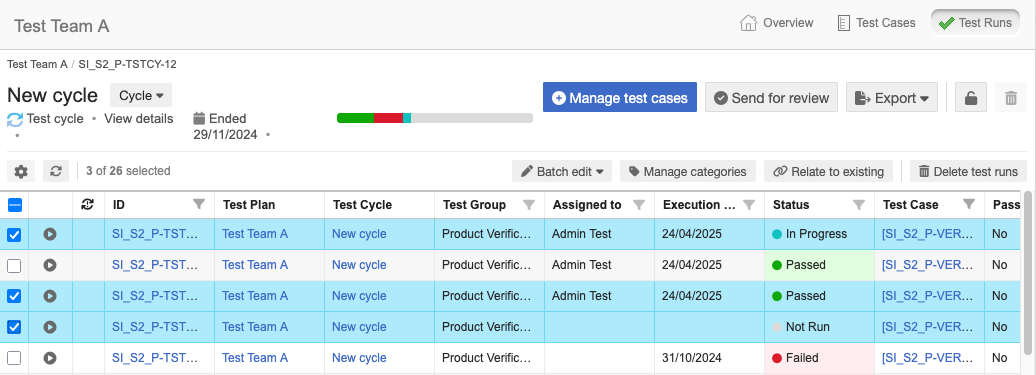This screenshot has height=375, width=1036.
Task: Open the Export dropdown
Action: [x=892, y=98]
